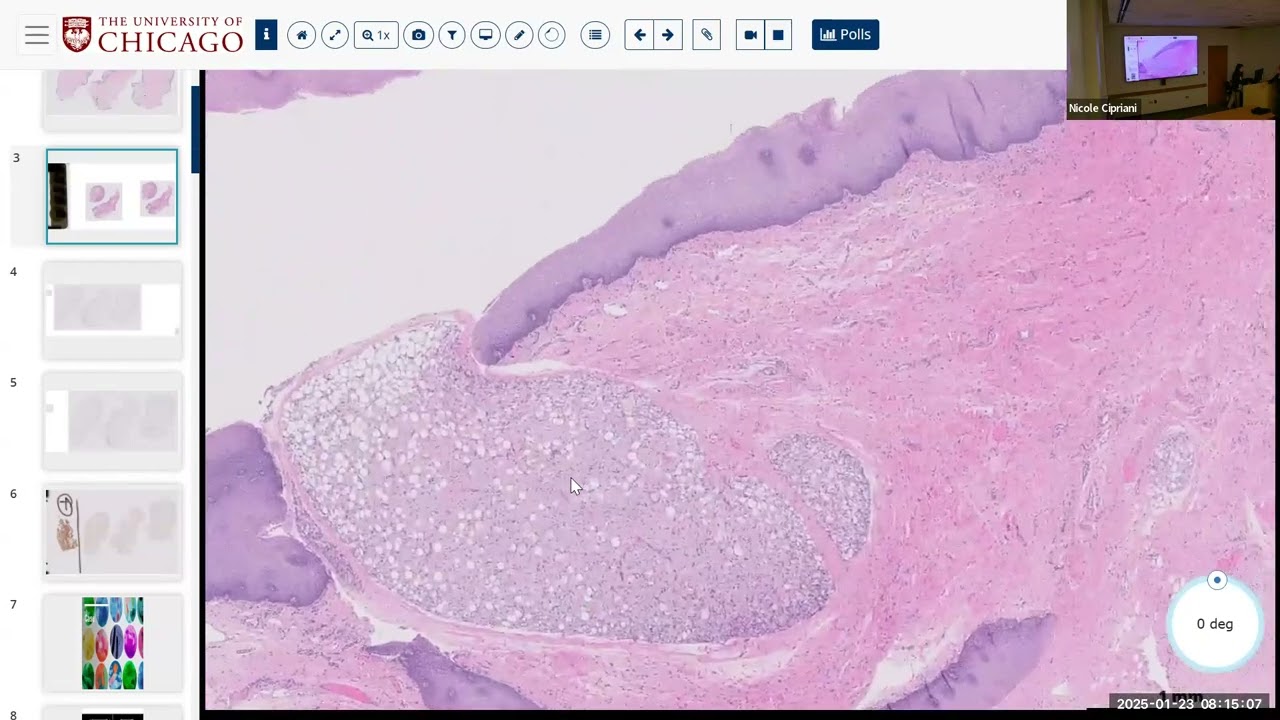Start video recording with camcorder icon
1280x720 pixels.
[750, 35]
